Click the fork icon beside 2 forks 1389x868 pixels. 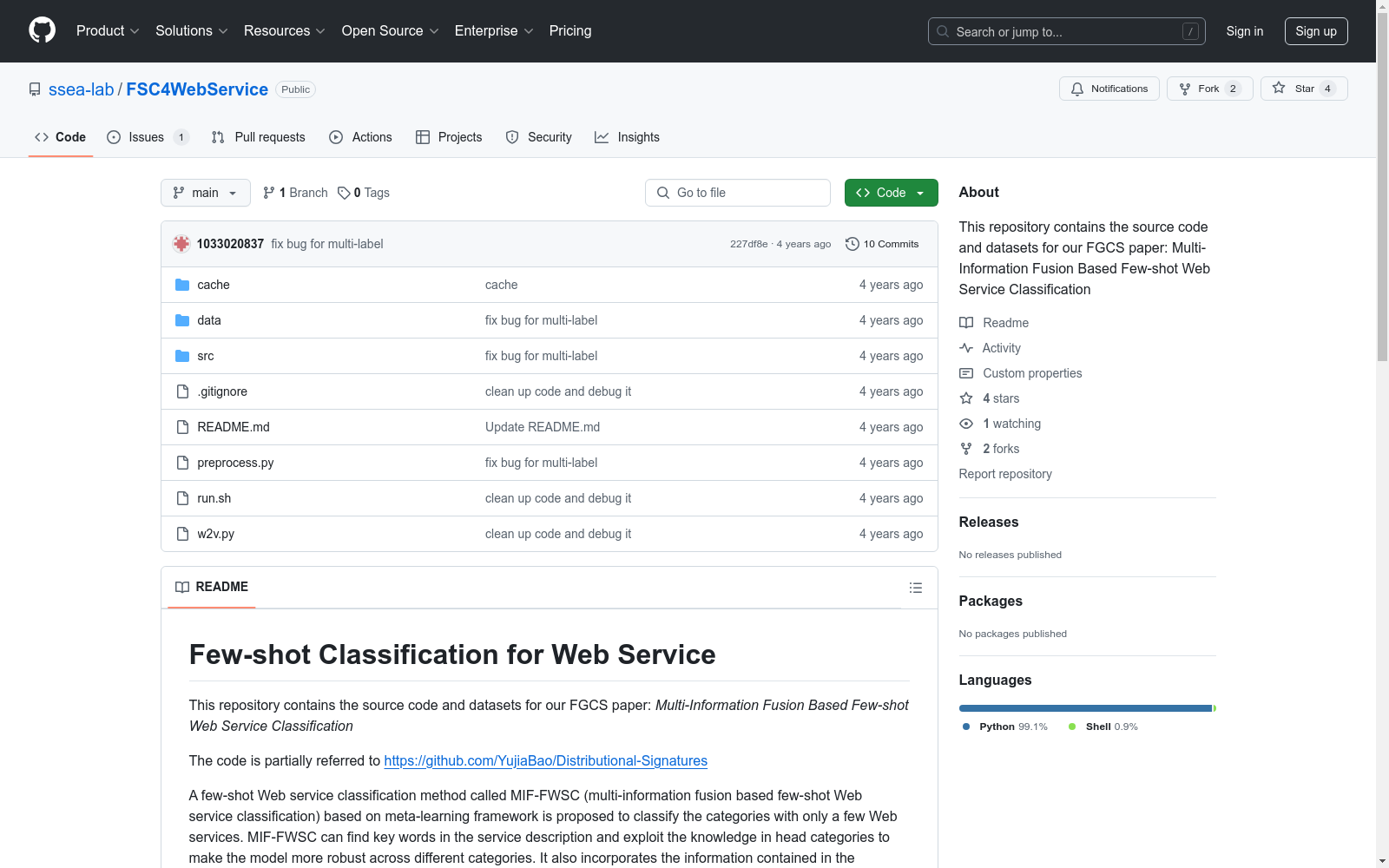click(966, 449)
